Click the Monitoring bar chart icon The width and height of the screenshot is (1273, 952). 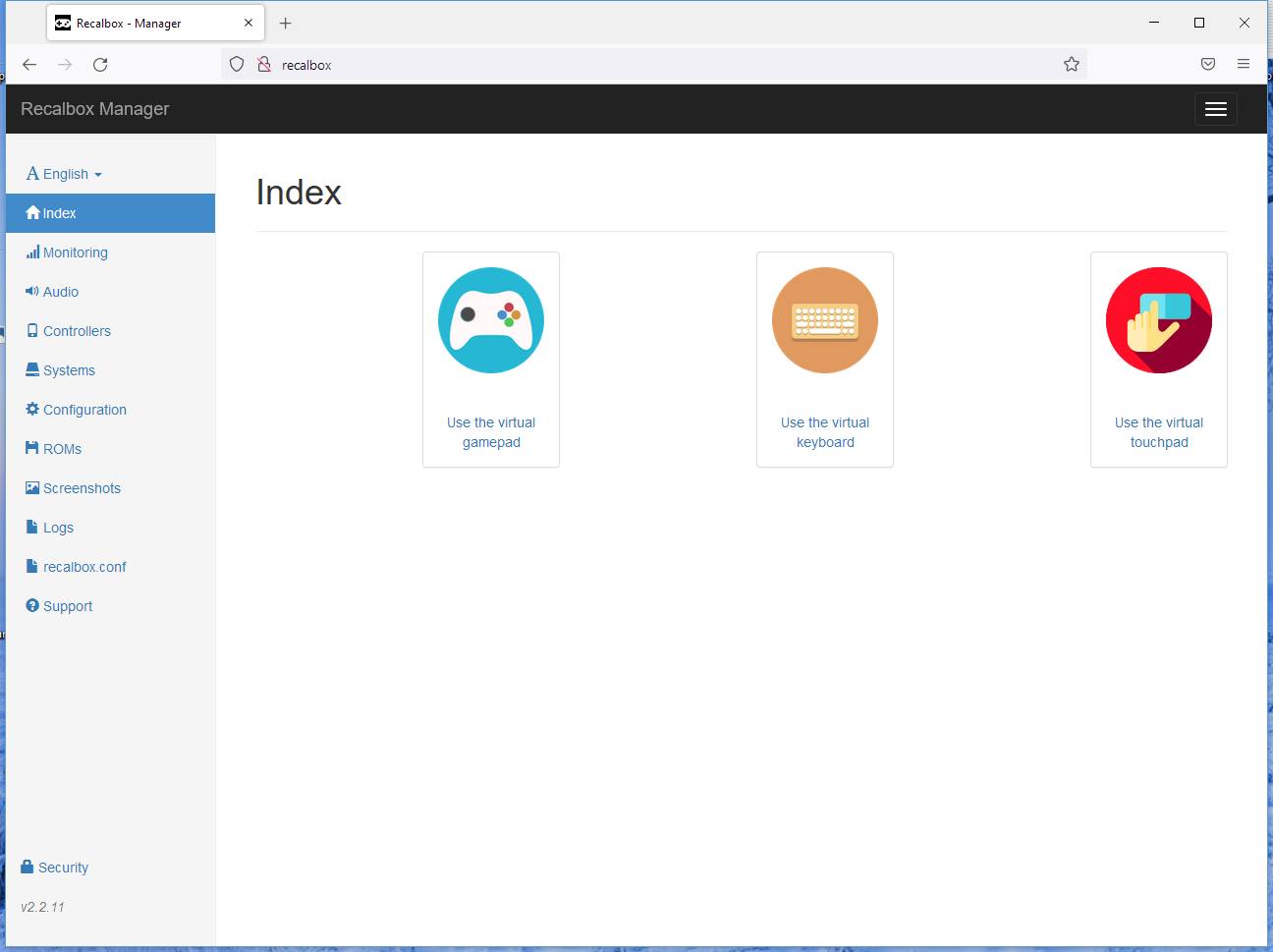click(32, 252)
